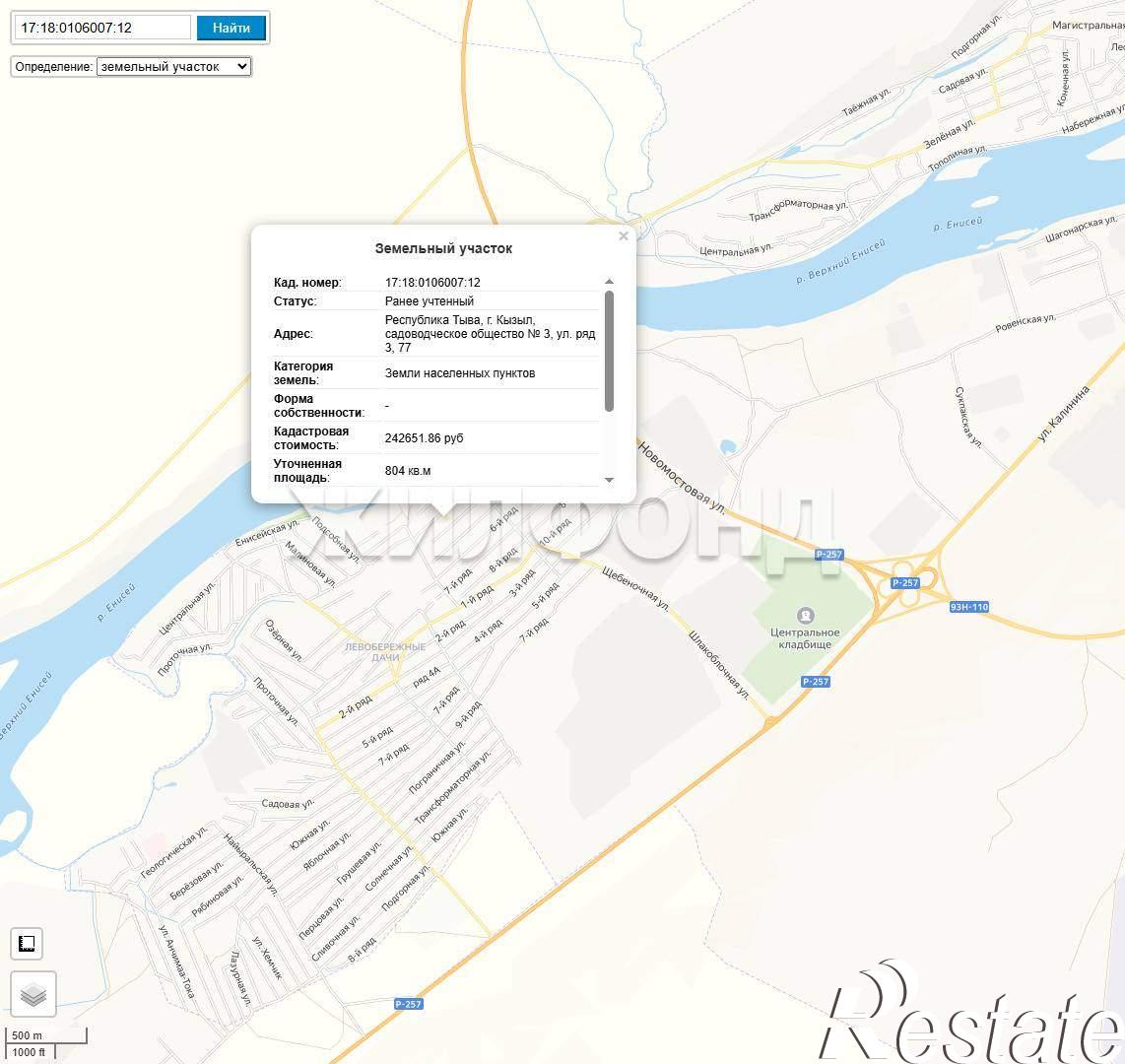Select the status value Ранее учтенный

click(x=430, y=301)
